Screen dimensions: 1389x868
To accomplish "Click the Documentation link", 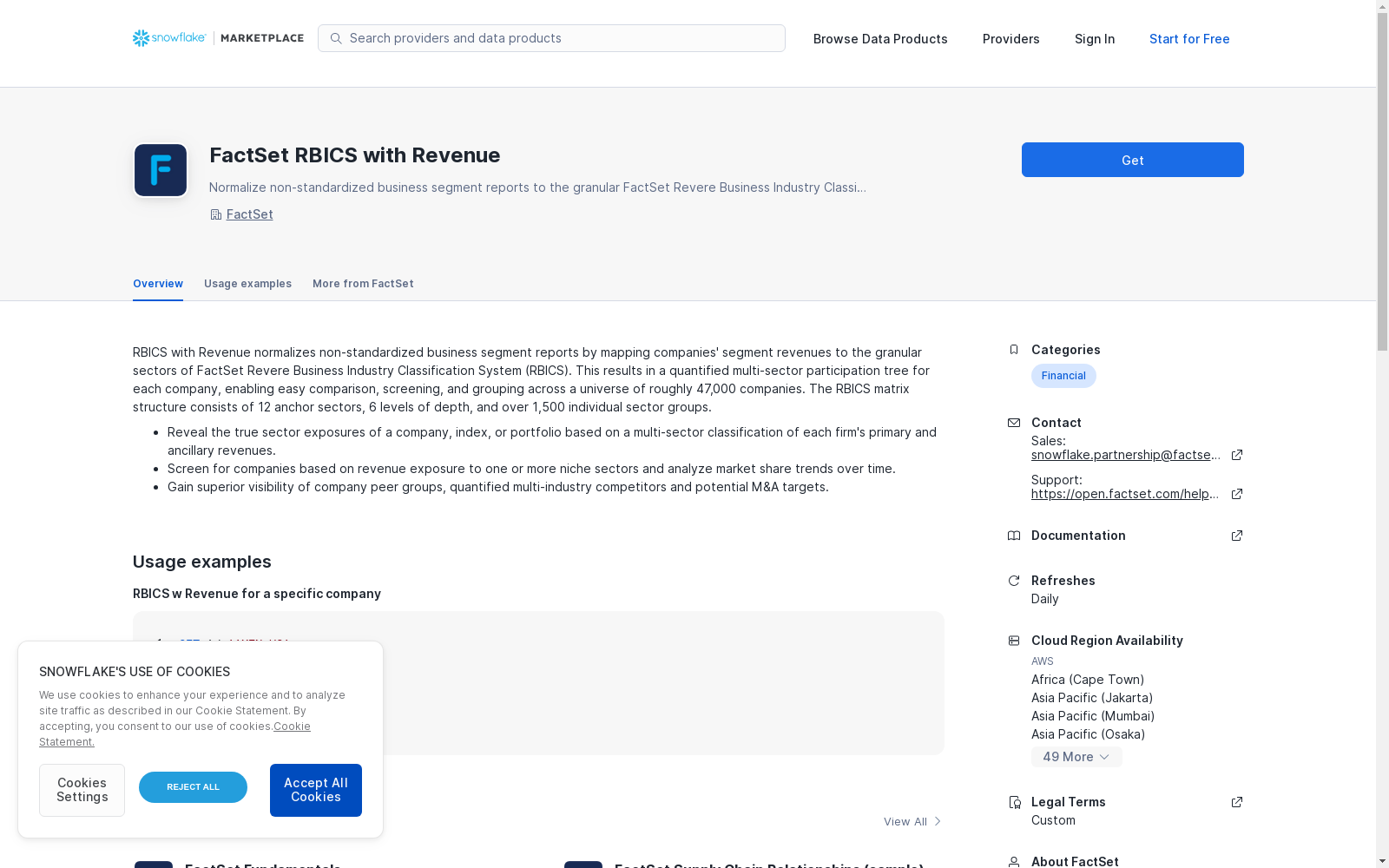I will 1078,536.
